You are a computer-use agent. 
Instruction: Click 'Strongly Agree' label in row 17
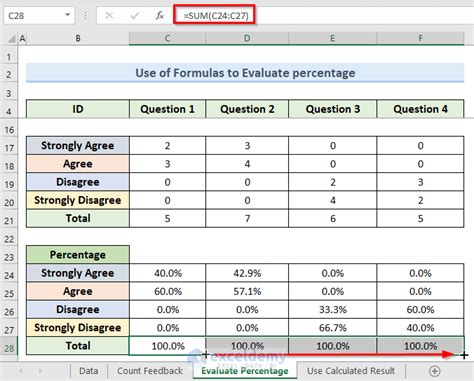(78, 146)
